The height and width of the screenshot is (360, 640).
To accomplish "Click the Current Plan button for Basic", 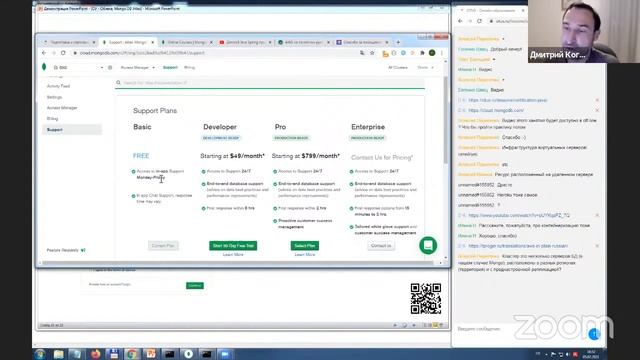I will pyautogui.click(x=163, y=246).
